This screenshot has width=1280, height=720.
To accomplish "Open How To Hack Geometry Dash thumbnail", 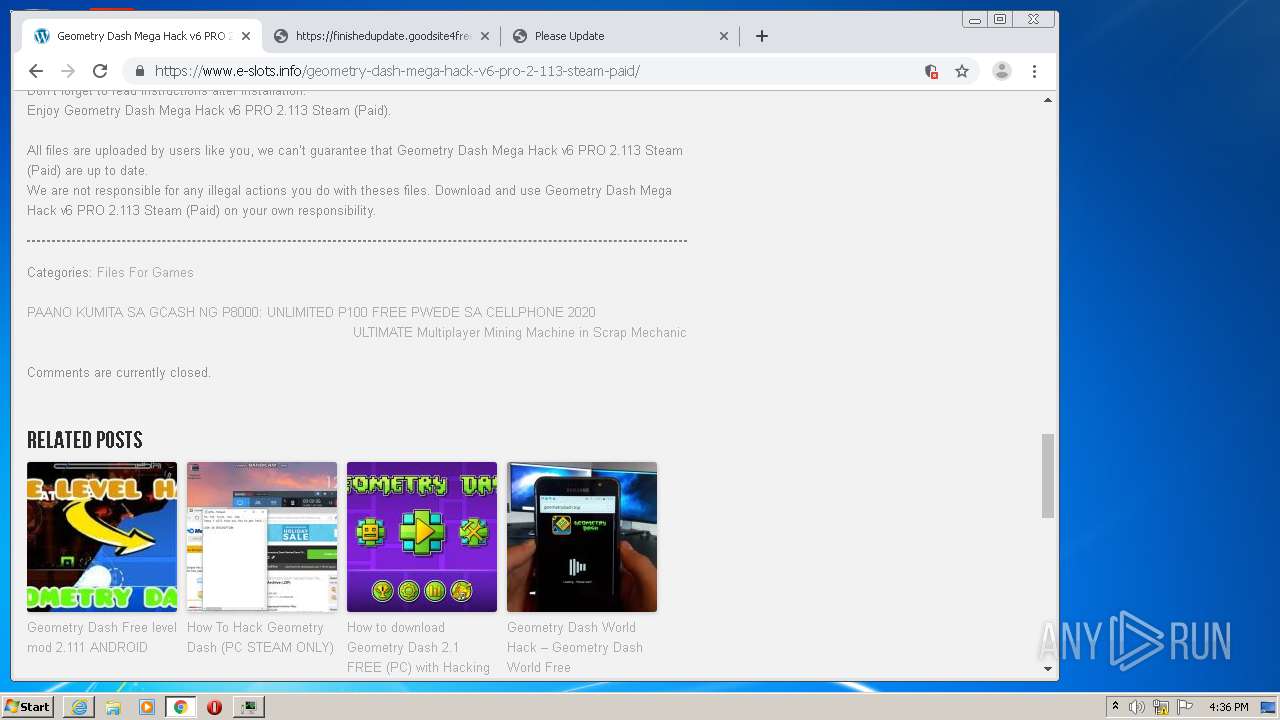I will point(262,537).
